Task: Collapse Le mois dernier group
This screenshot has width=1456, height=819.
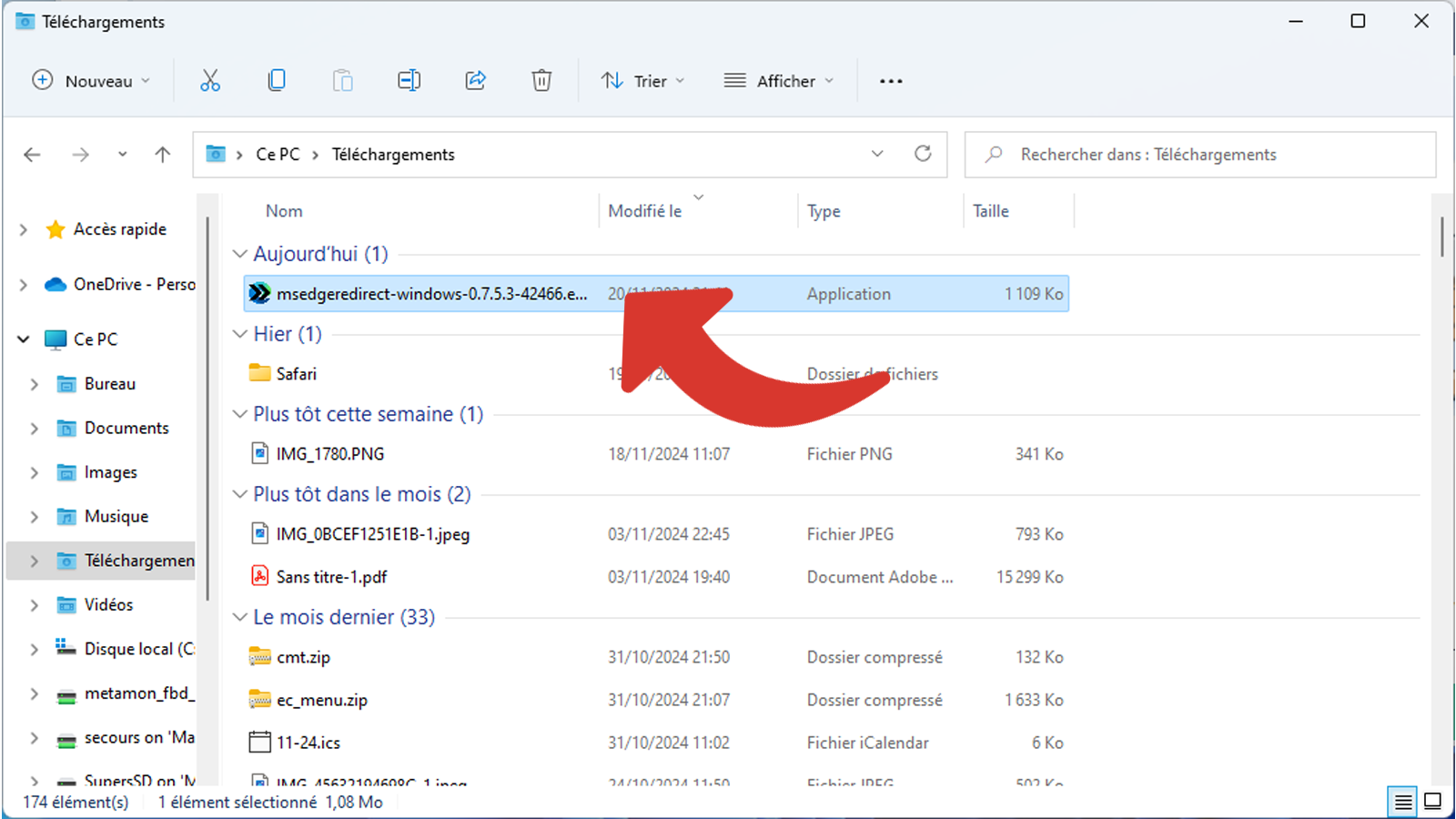Action: click(x=240, y=617)
